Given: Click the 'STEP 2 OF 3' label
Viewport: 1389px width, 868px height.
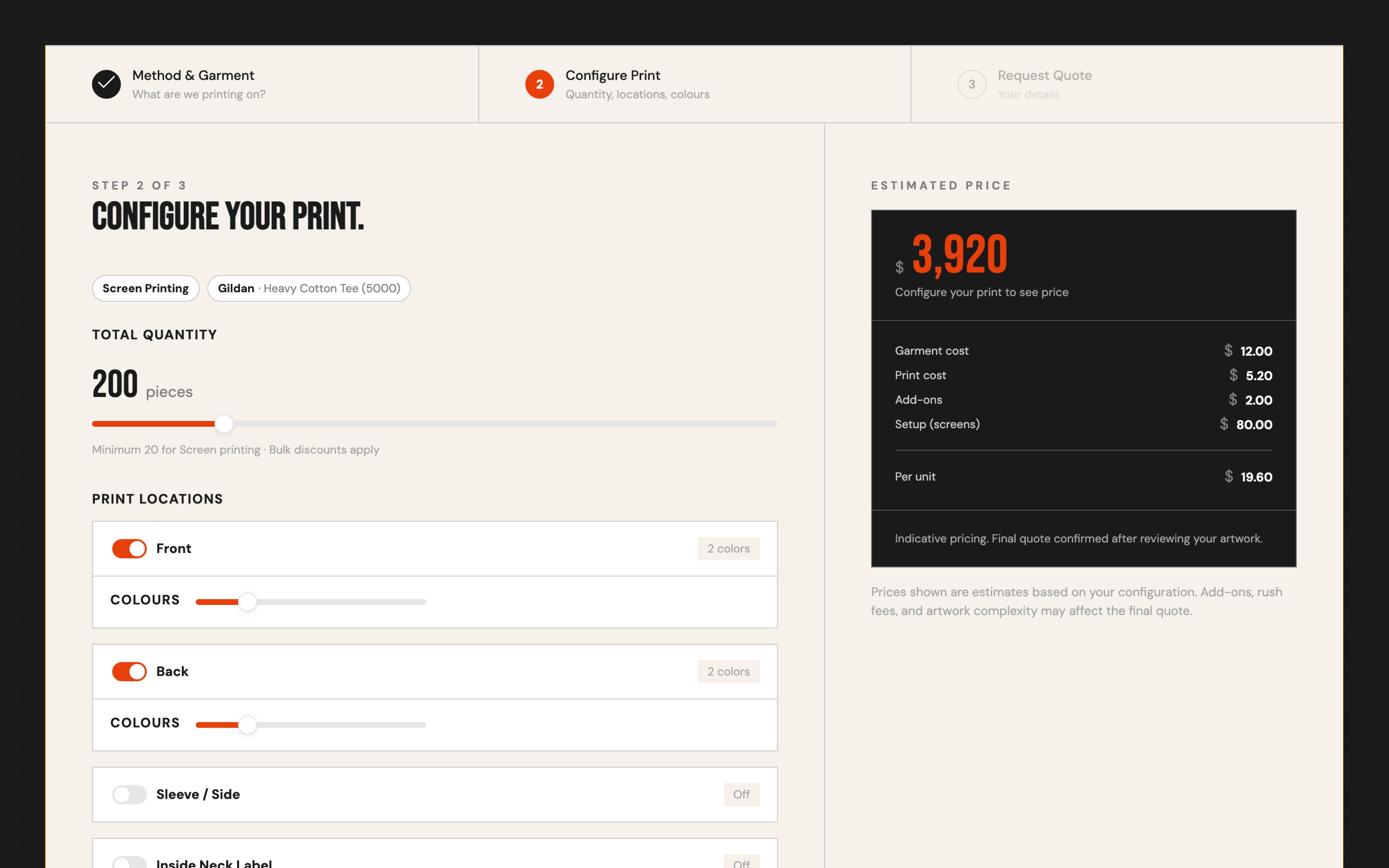Looking at the screenshot, I should [139, 185].
